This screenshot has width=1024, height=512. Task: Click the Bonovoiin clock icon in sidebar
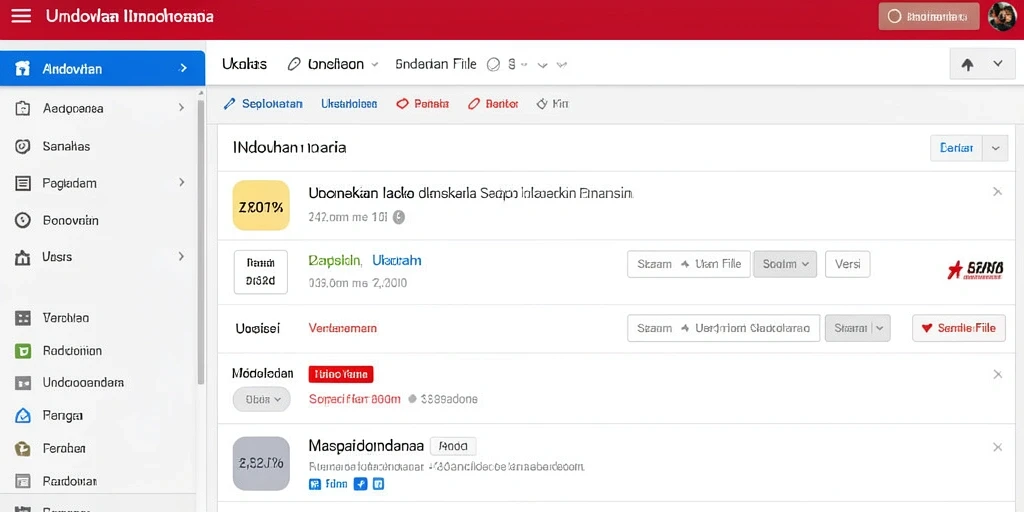click(x=22, y=221)
